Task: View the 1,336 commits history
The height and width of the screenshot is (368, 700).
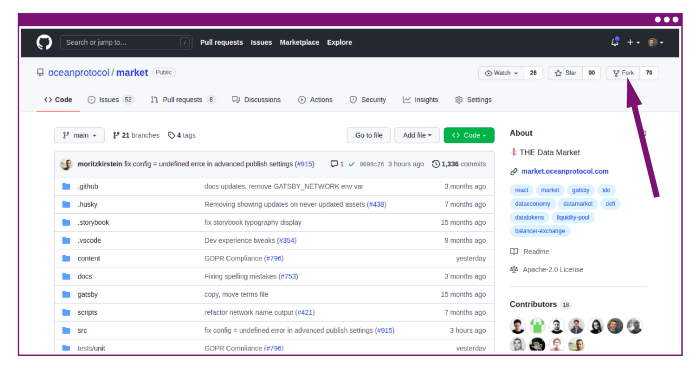Action: [459, 164]
